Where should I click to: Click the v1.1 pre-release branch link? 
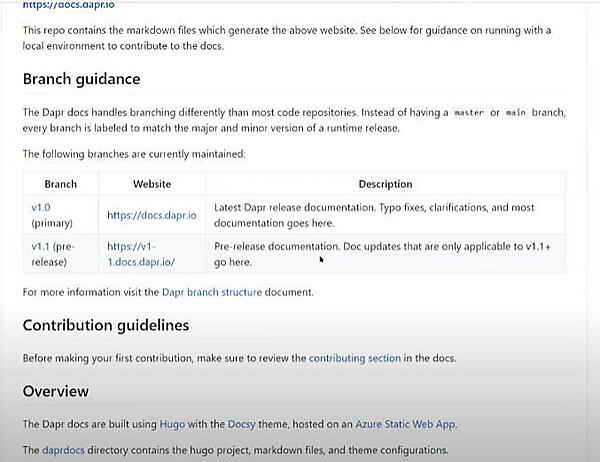point(41,245)
